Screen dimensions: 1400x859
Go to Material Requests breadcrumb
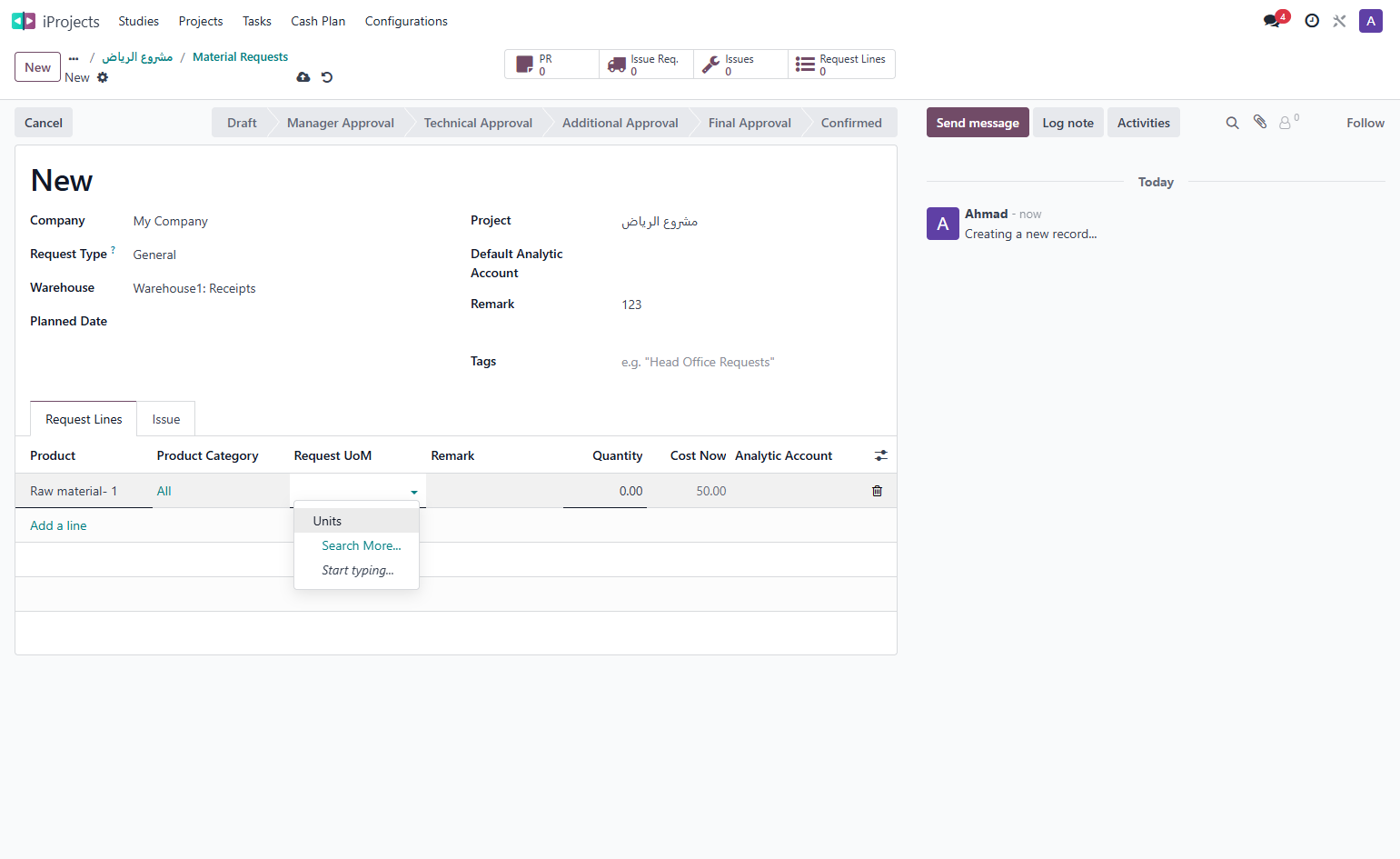(240, 56)
